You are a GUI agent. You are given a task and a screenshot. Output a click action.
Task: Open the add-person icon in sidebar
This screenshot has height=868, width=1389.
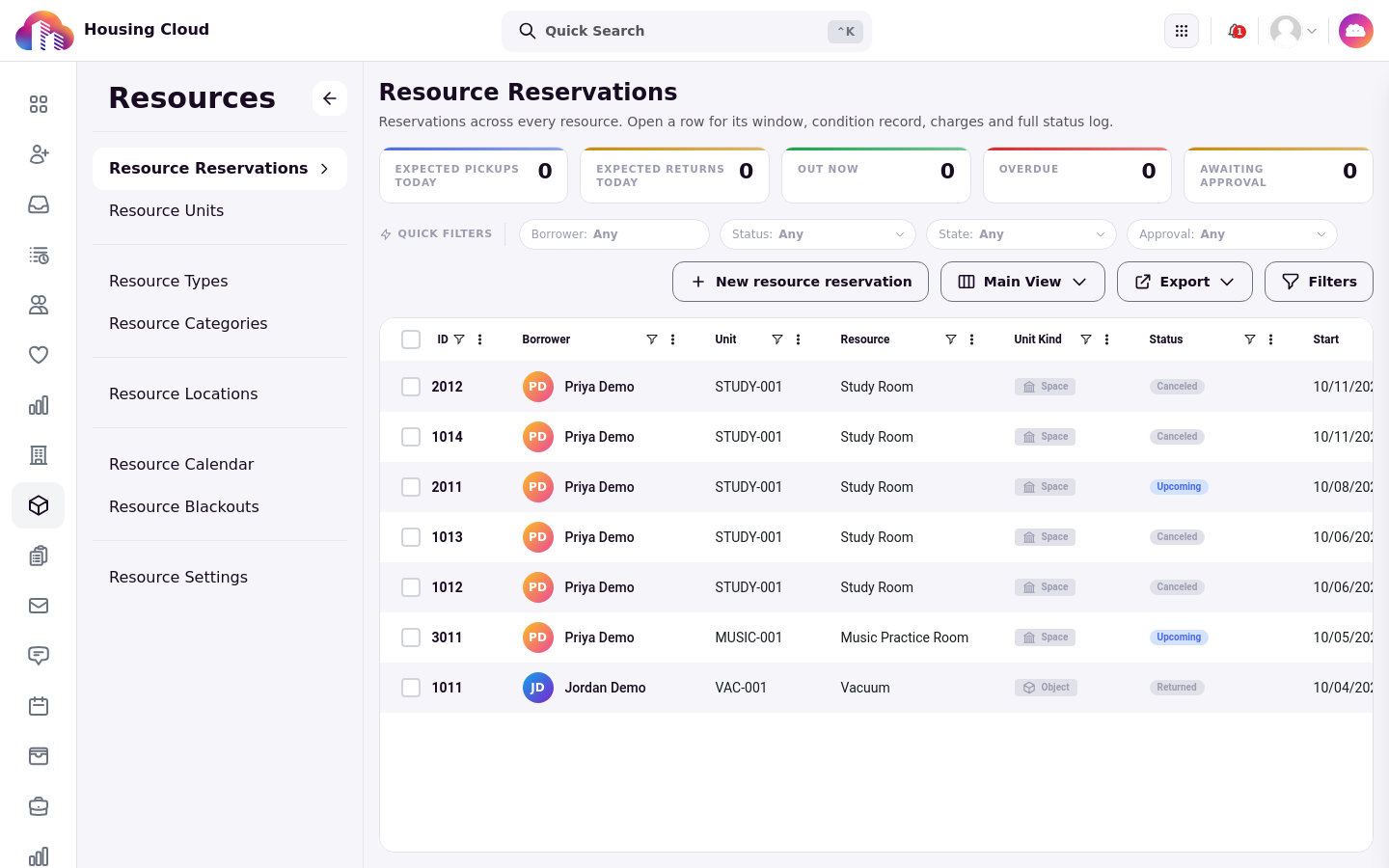(x=39, y=154)
